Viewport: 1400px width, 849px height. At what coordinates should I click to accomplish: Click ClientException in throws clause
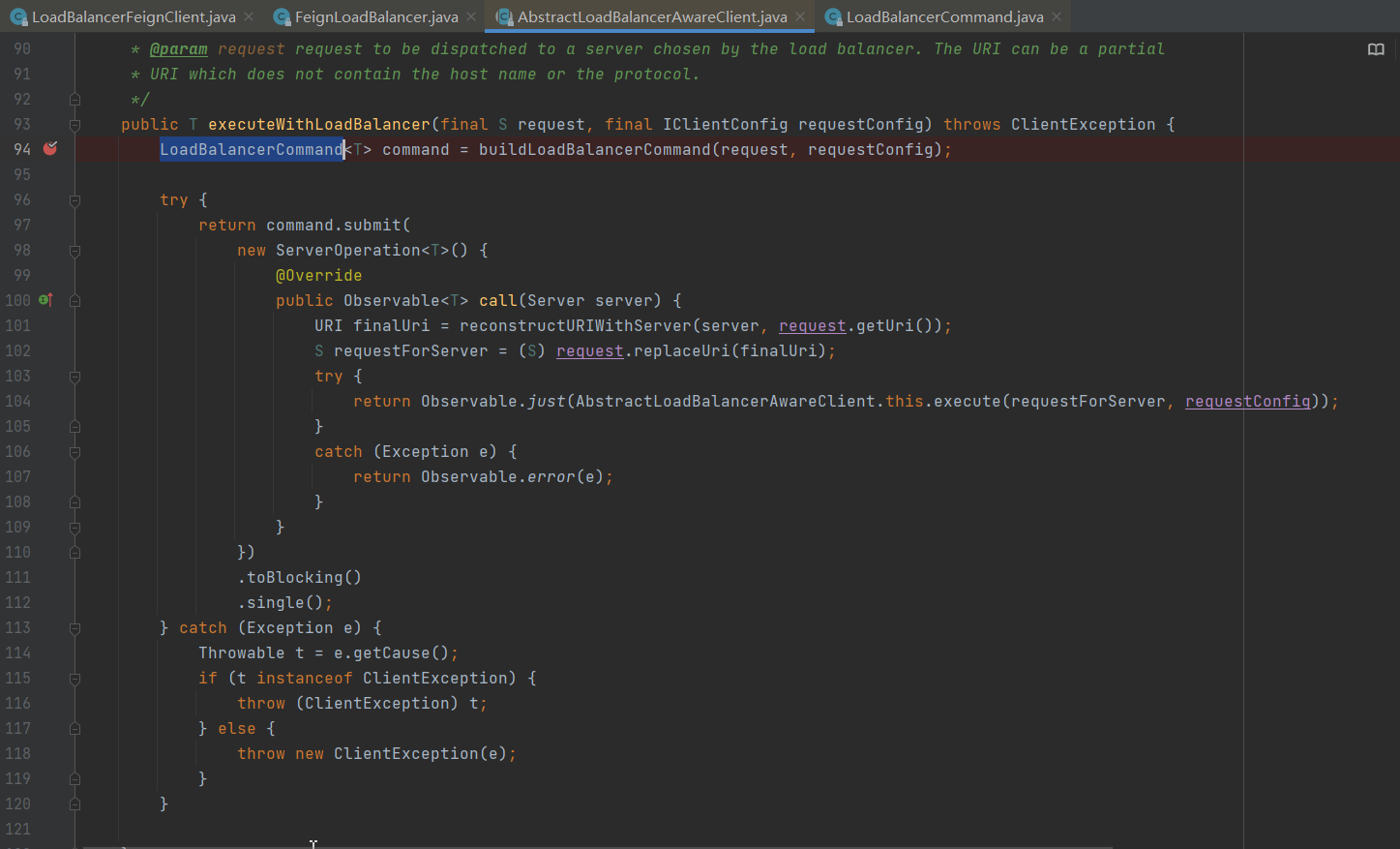[x=1084, y=124]
